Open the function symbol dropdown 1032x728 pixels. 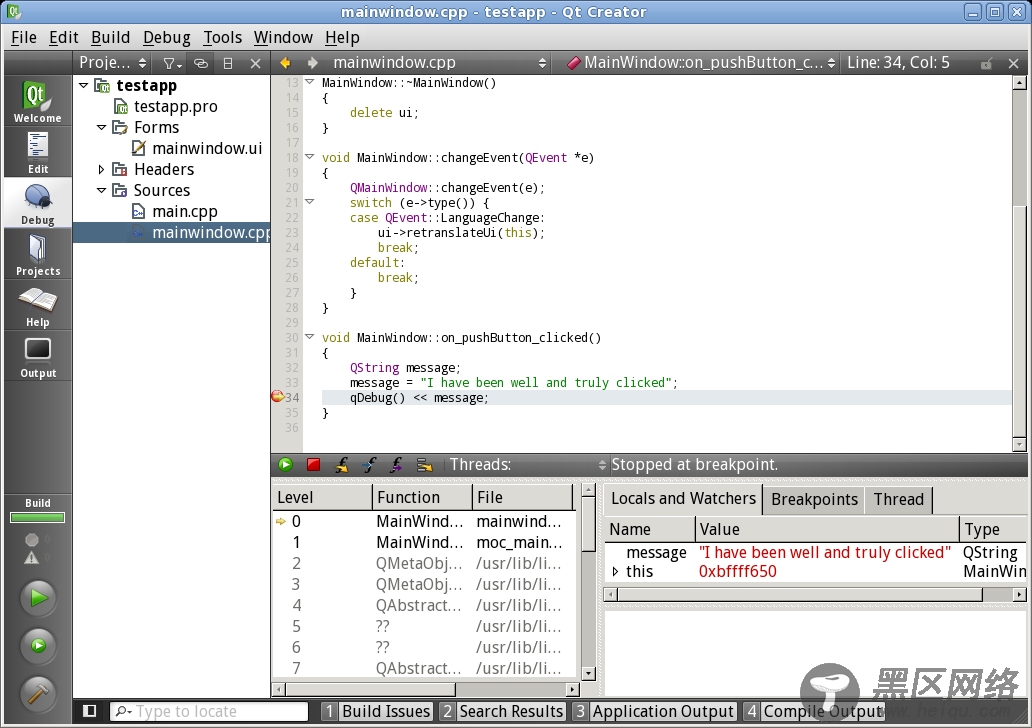click(x=702, y=63)
